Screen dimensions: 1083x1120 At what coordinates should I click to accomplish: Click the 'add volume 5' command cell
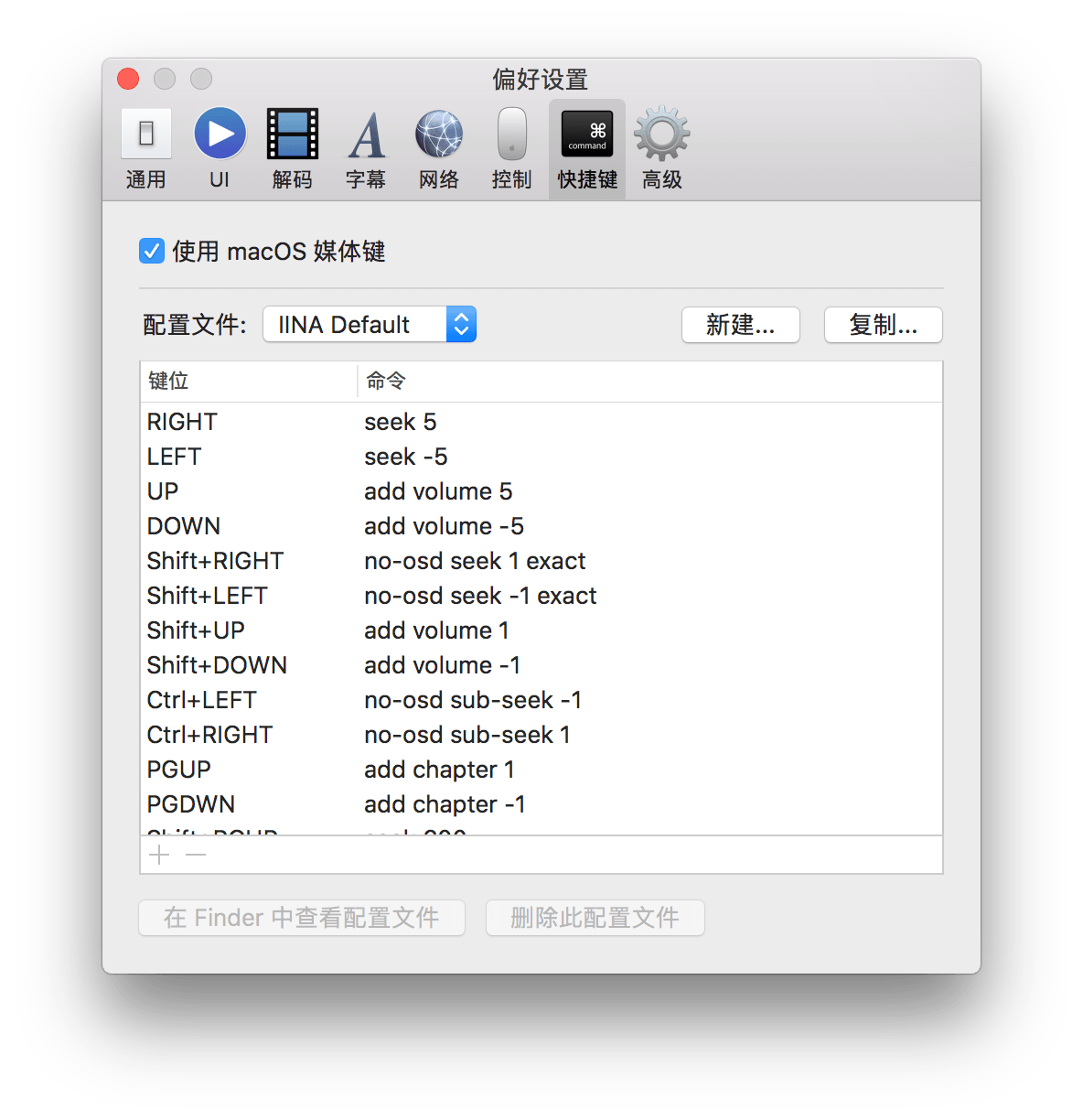(x=438, y=491)
